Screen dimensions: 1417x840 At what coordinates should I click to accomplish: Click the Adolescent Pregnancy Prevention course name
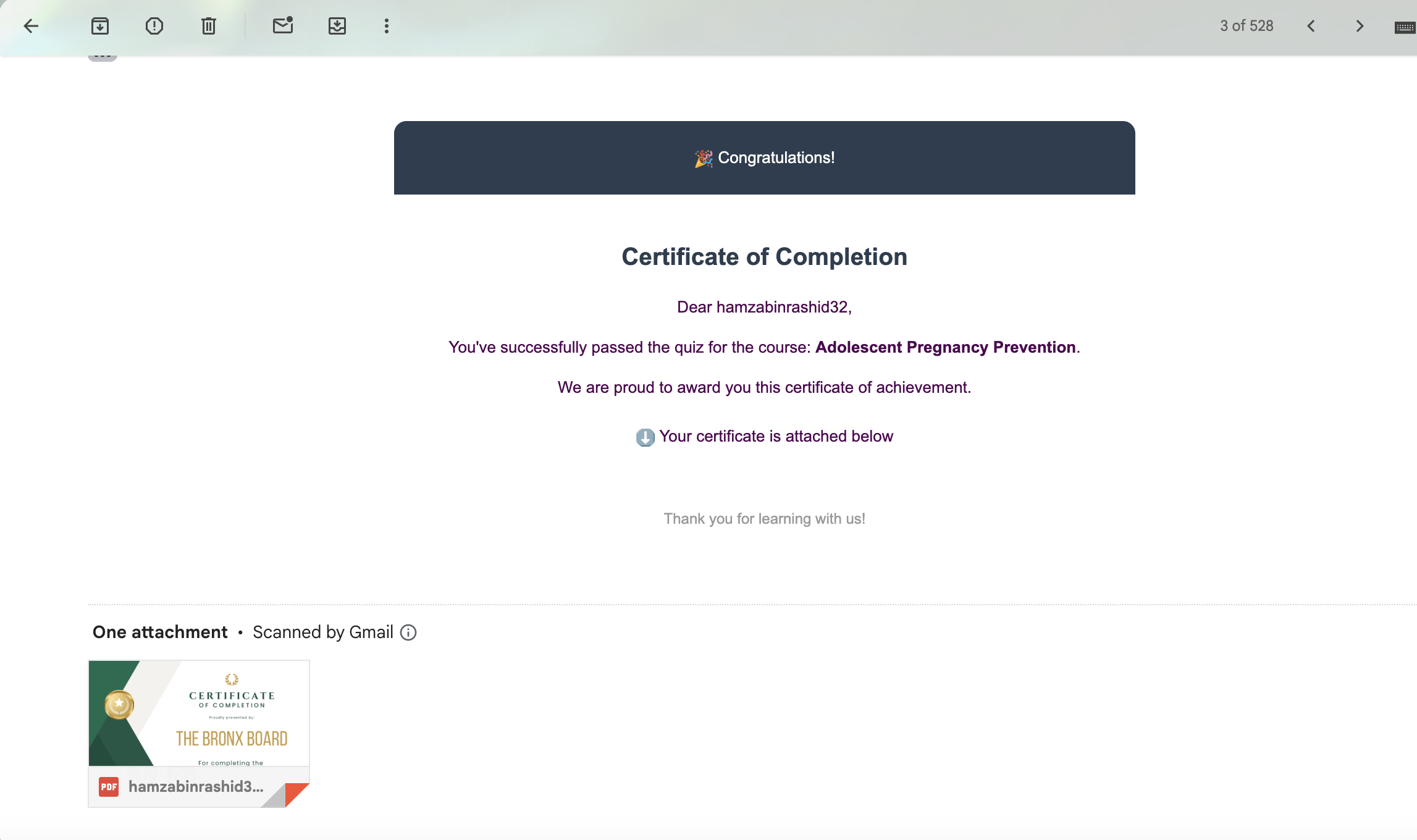pyautogui.click(x=945, y=347)
